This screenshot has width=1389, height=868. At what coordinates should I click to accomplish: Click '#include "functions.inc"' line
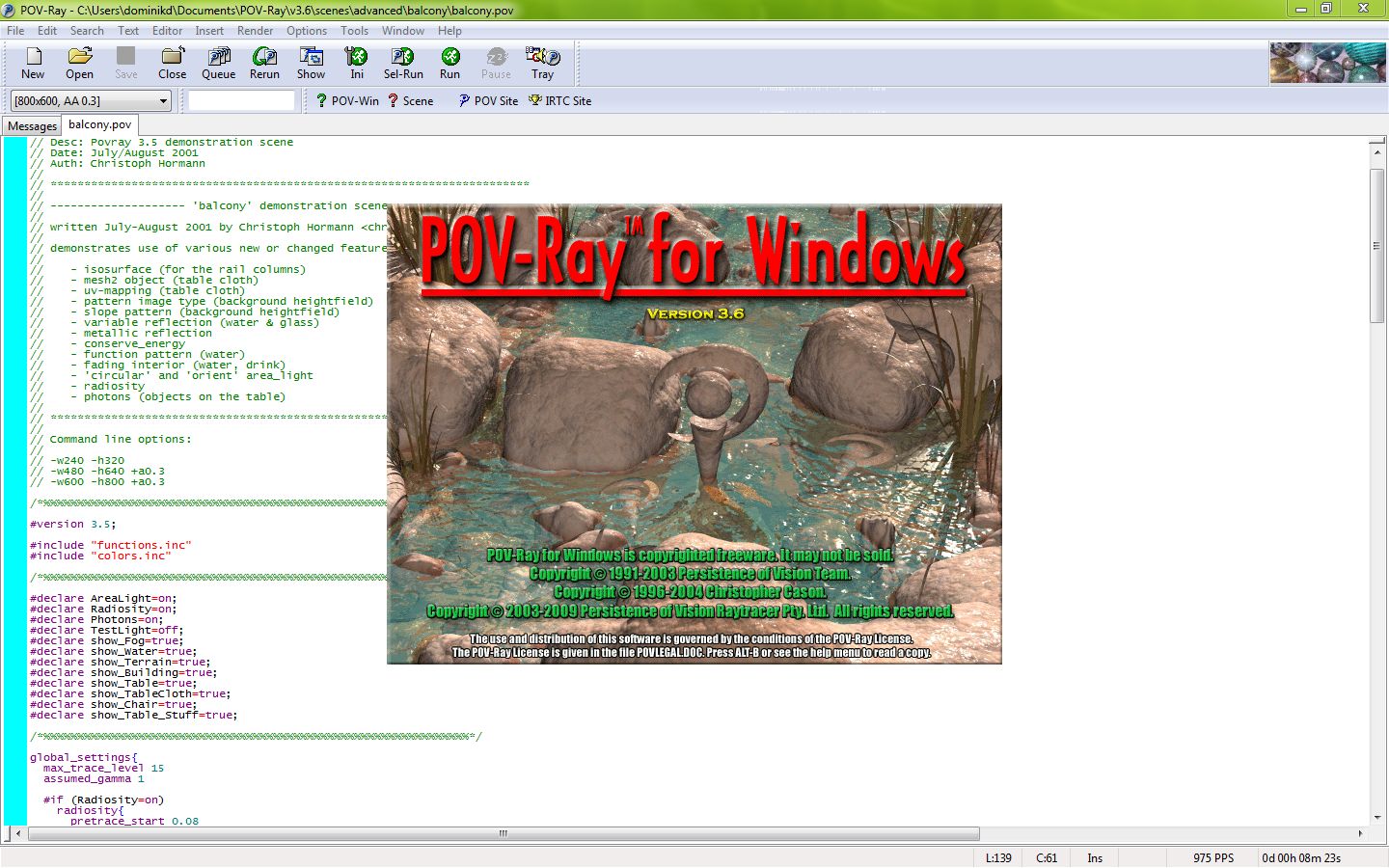(110, 546)
